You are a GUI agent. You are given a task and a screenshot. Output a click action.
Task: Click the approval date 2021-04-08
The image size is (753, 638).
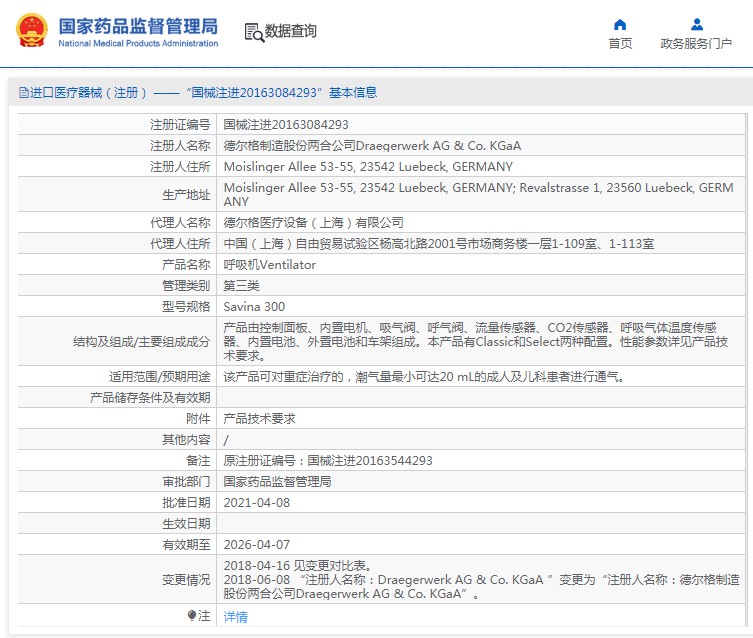coord(257,502)
